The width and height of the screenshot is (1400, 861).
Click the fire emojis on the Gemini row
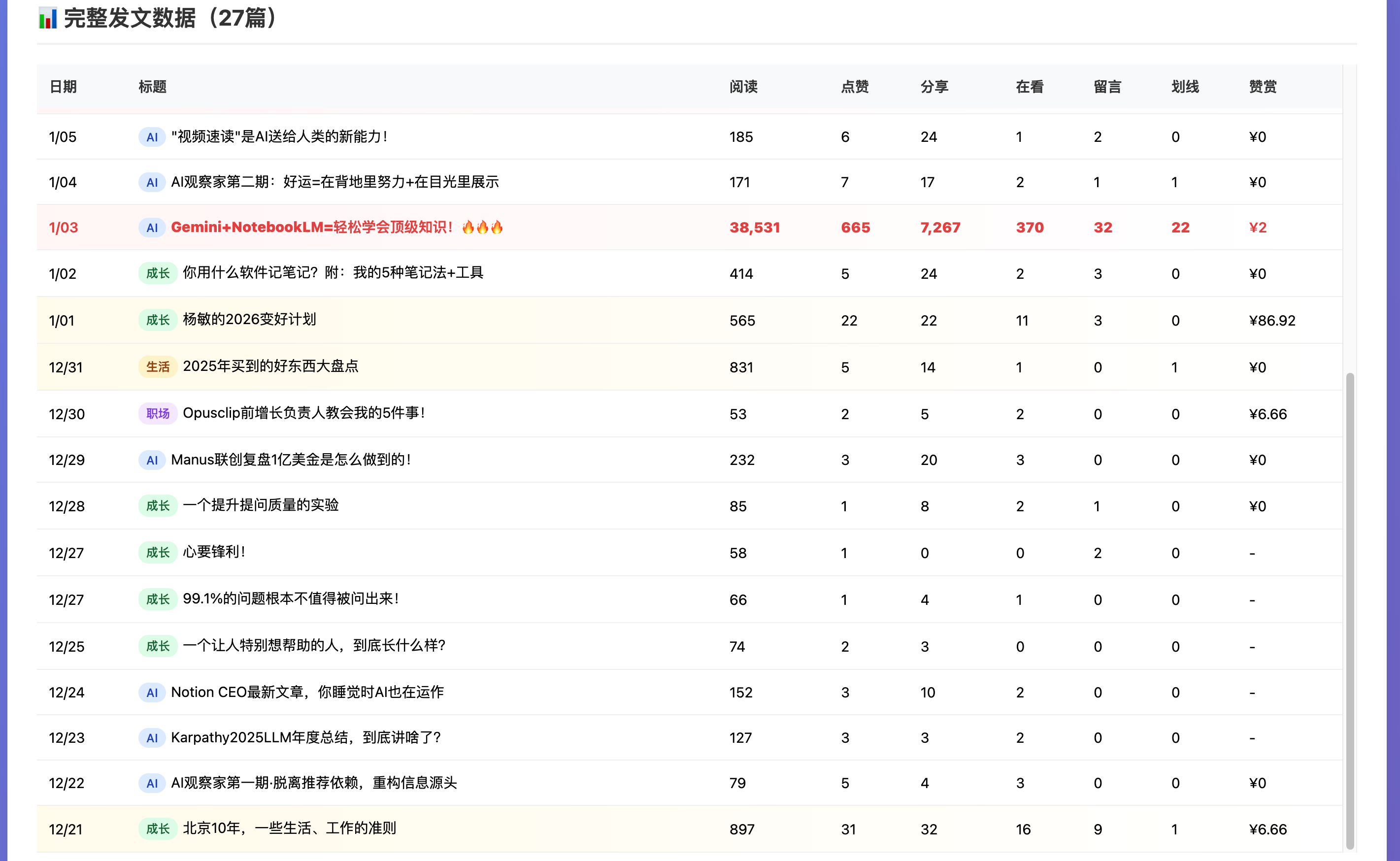click(482, 228)
